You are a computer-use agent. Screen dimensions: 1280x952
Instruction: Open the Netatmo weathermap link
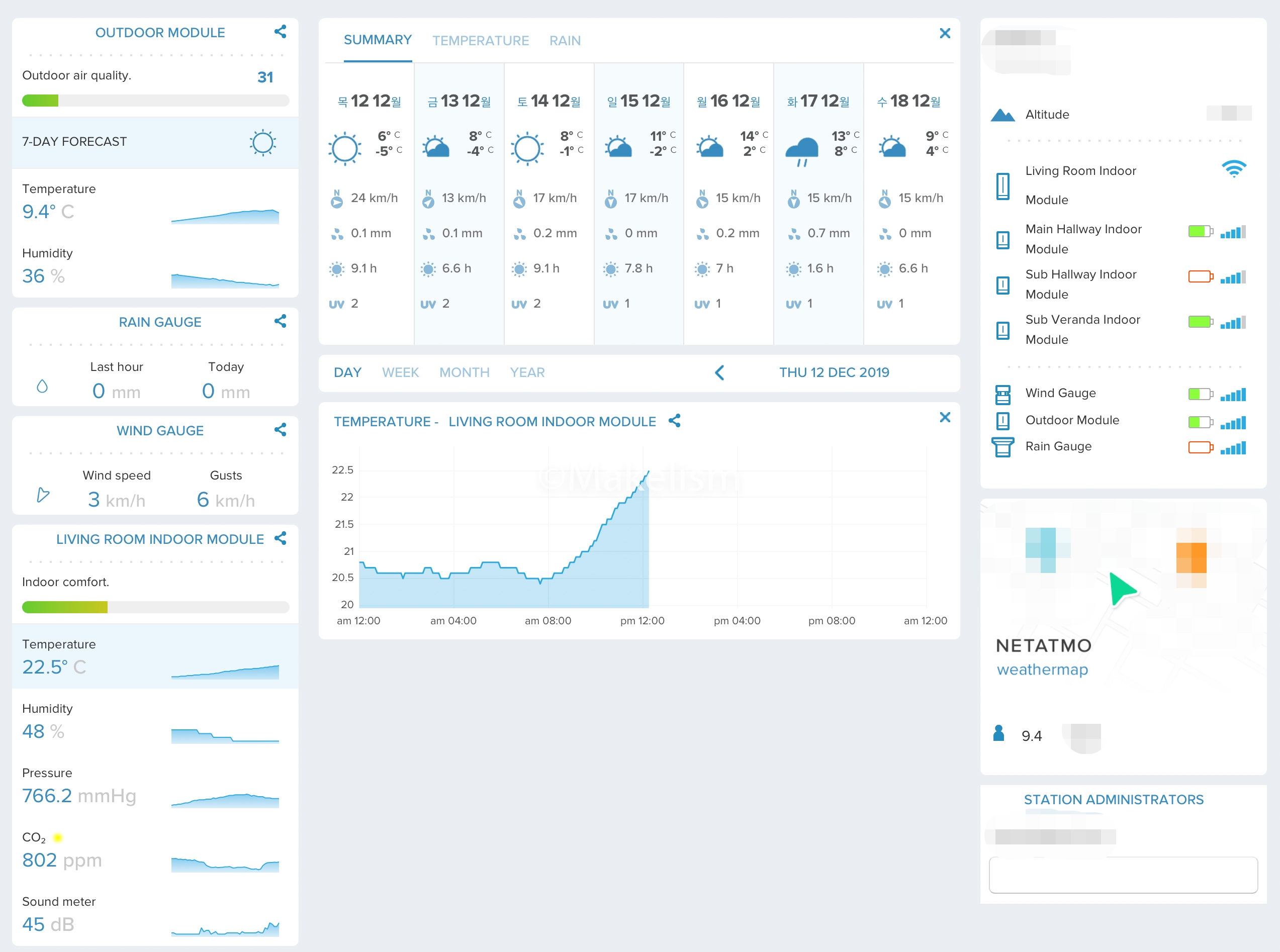(x=1042, y=670)
